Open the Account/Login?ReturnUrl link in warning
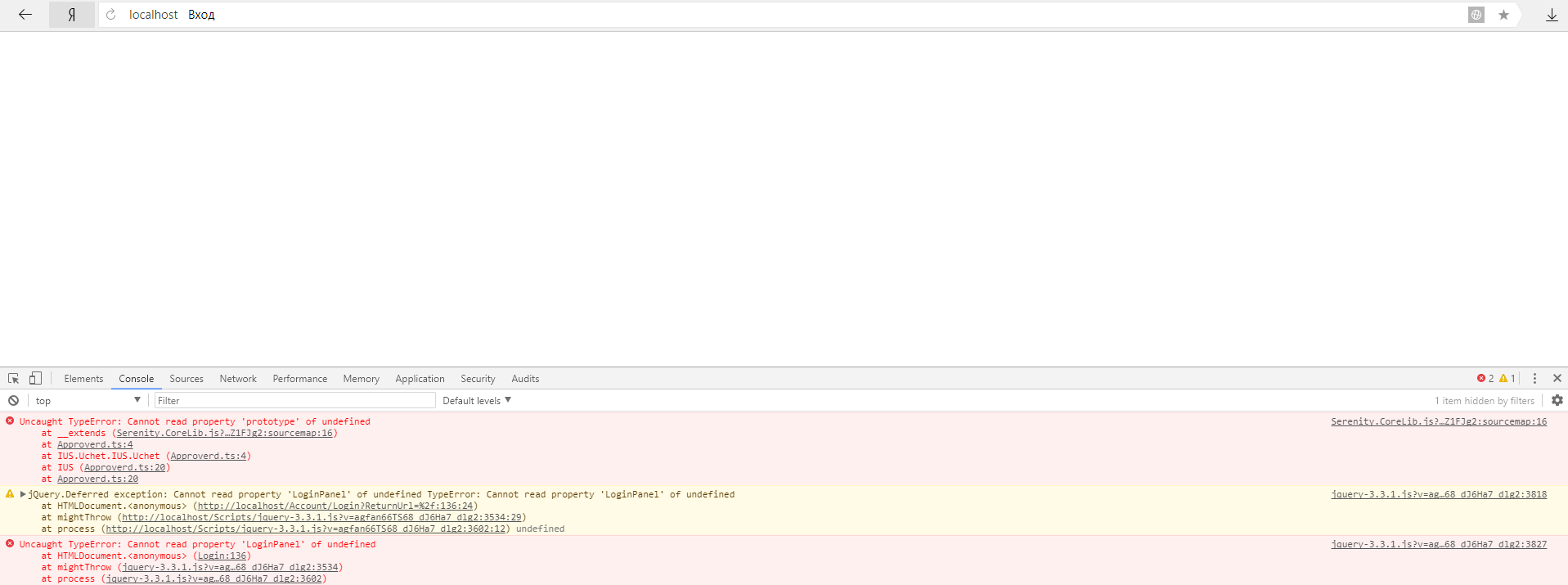The height and width of the screenshot is (585, 1568). [335, 506]
